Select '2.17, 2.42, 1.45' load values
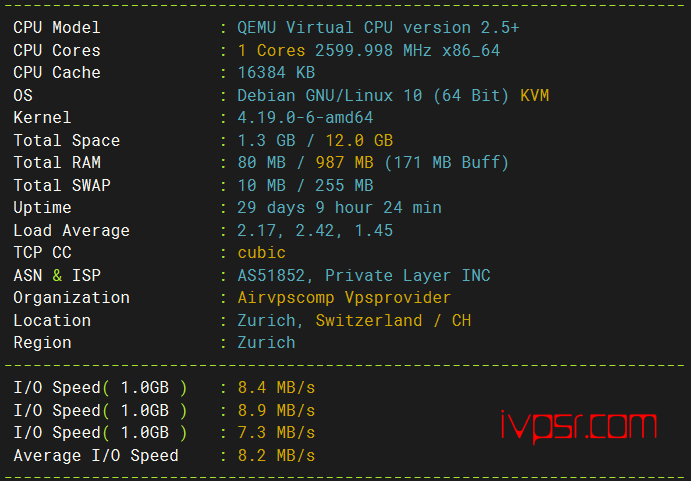The image size is (691, 481). 315,231
